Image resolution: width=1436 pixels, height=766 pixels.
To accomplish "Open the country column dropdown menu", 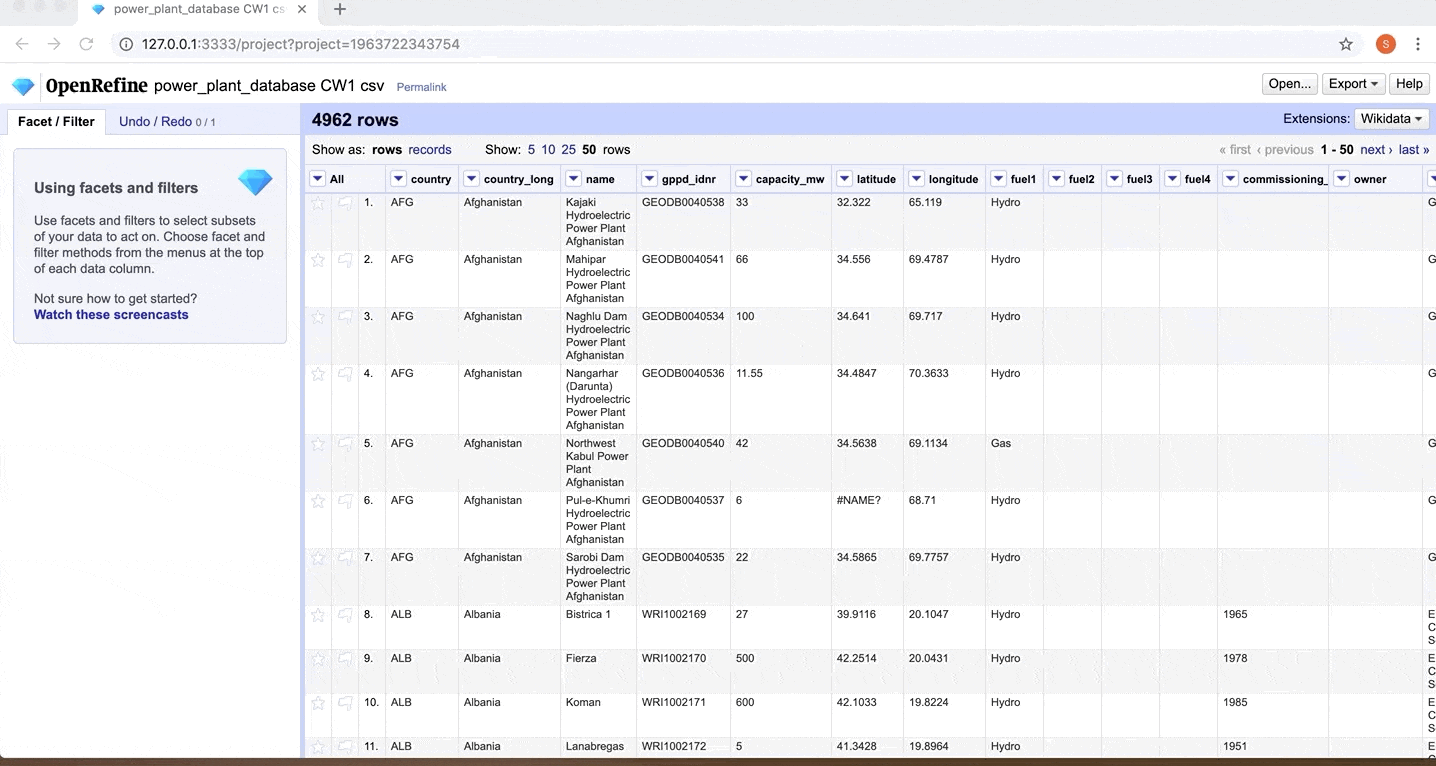I will [x=398, y=179].
